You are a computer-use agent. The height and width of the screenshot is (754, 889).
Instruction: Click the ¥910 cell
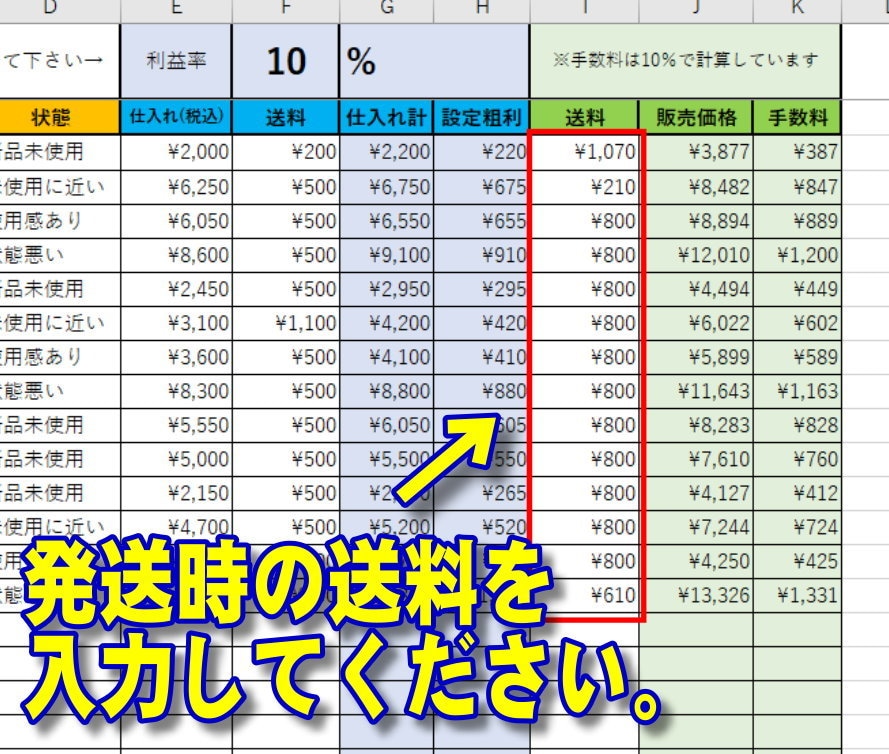coord(481,255)
